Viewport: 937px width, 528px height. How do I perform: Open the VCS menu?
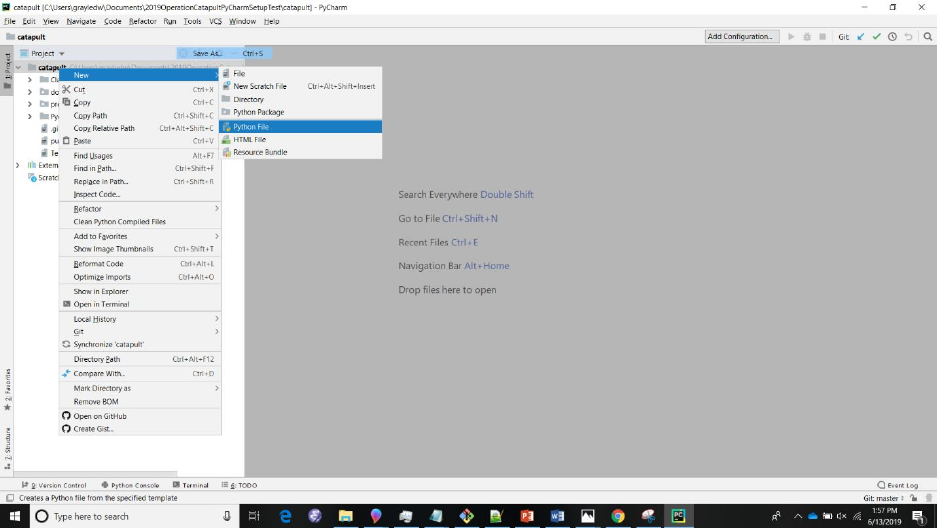tap(215, 21)
